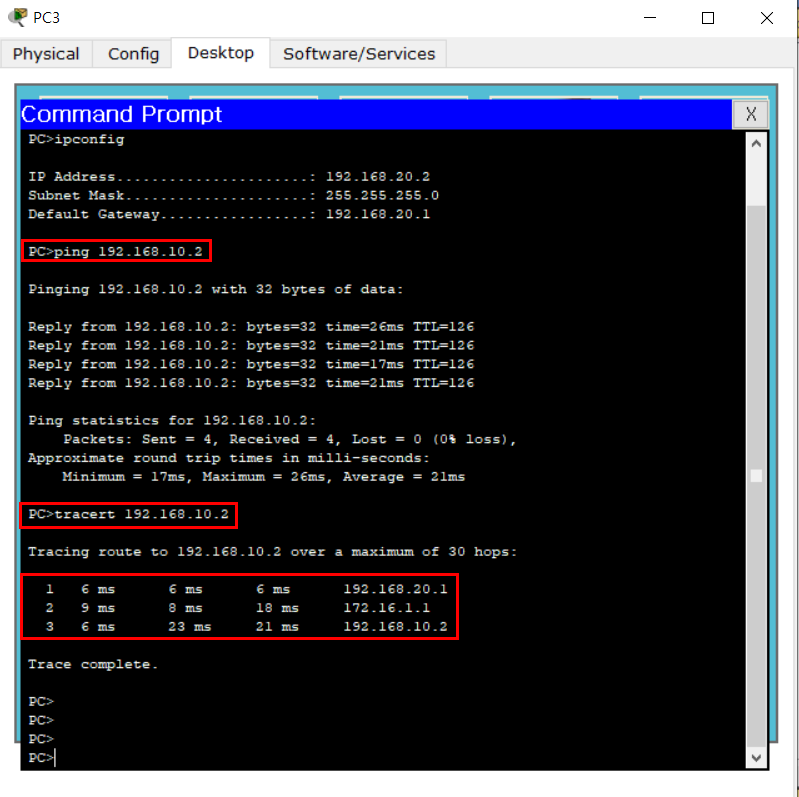
Task: Click the 'Packets: Sent = 4' line
Action: tap(289, 439)
